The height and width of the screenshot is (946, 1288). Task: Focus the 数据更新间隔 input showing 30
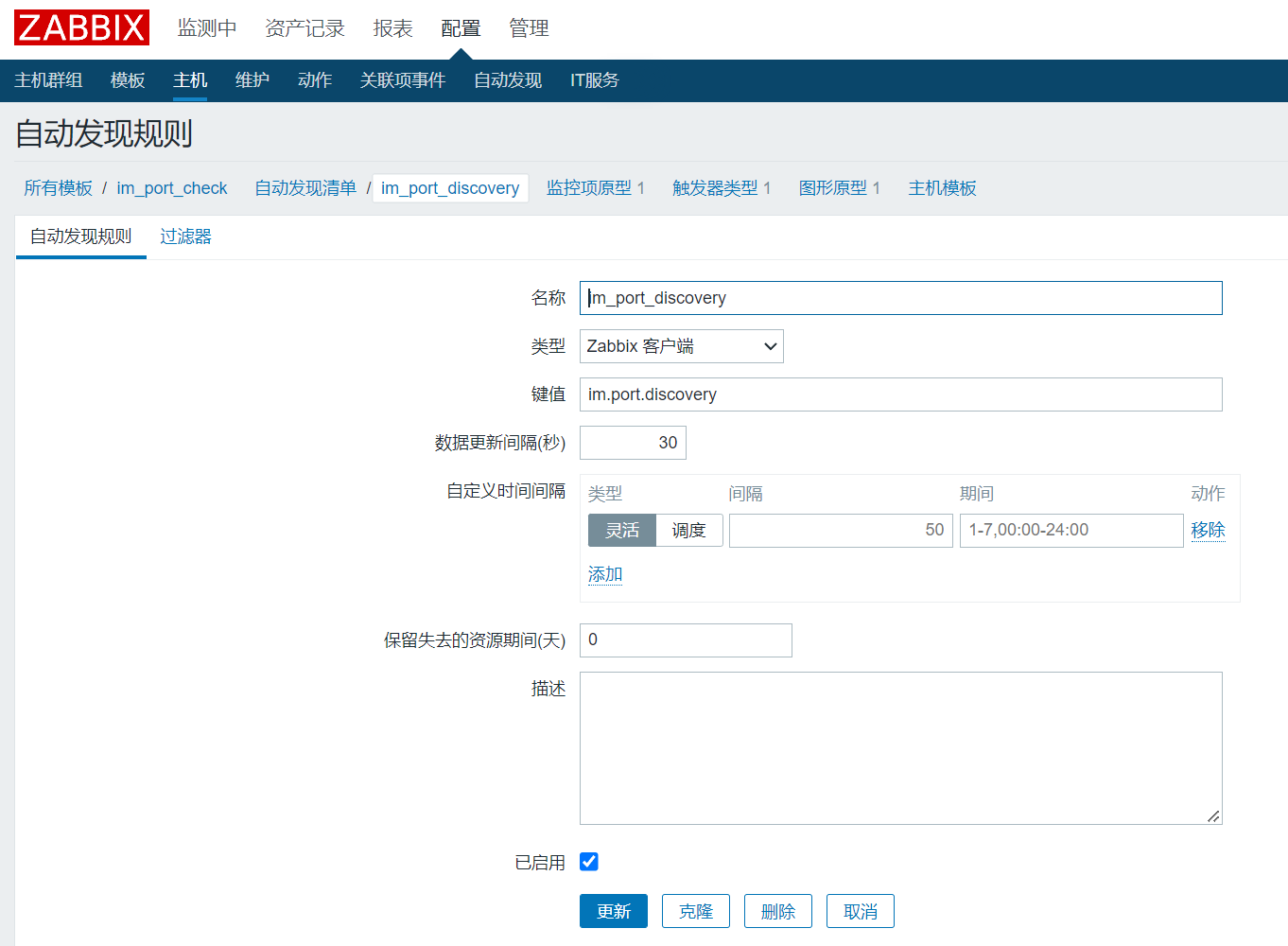[x=633, y=443]
